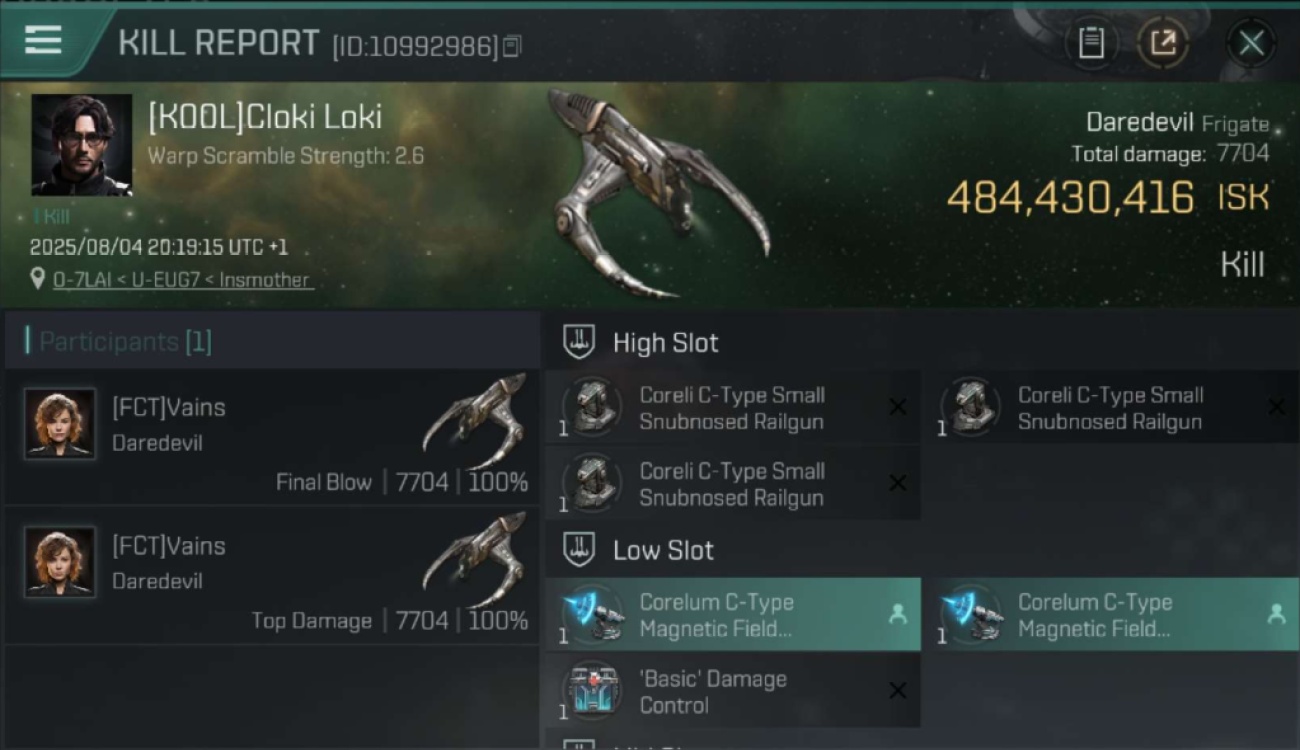The width and height of the screenshot is (1300, 750).
Task: Copy the kill report ID
Action: (512, 46)
